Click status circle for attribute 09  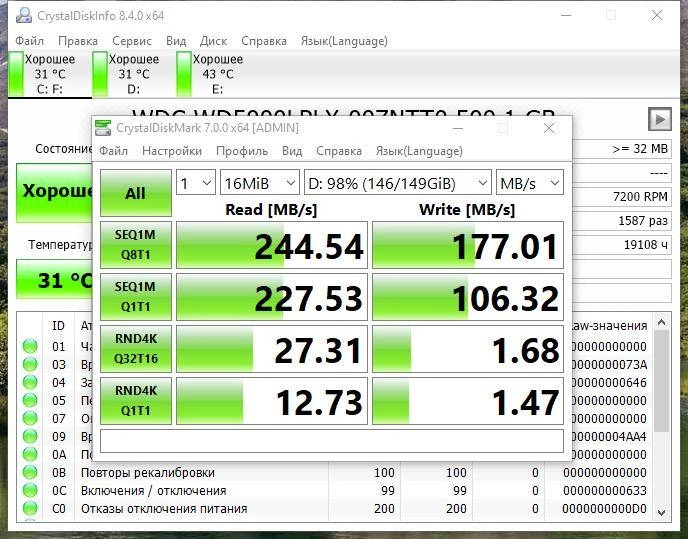[x=30, y=436]
